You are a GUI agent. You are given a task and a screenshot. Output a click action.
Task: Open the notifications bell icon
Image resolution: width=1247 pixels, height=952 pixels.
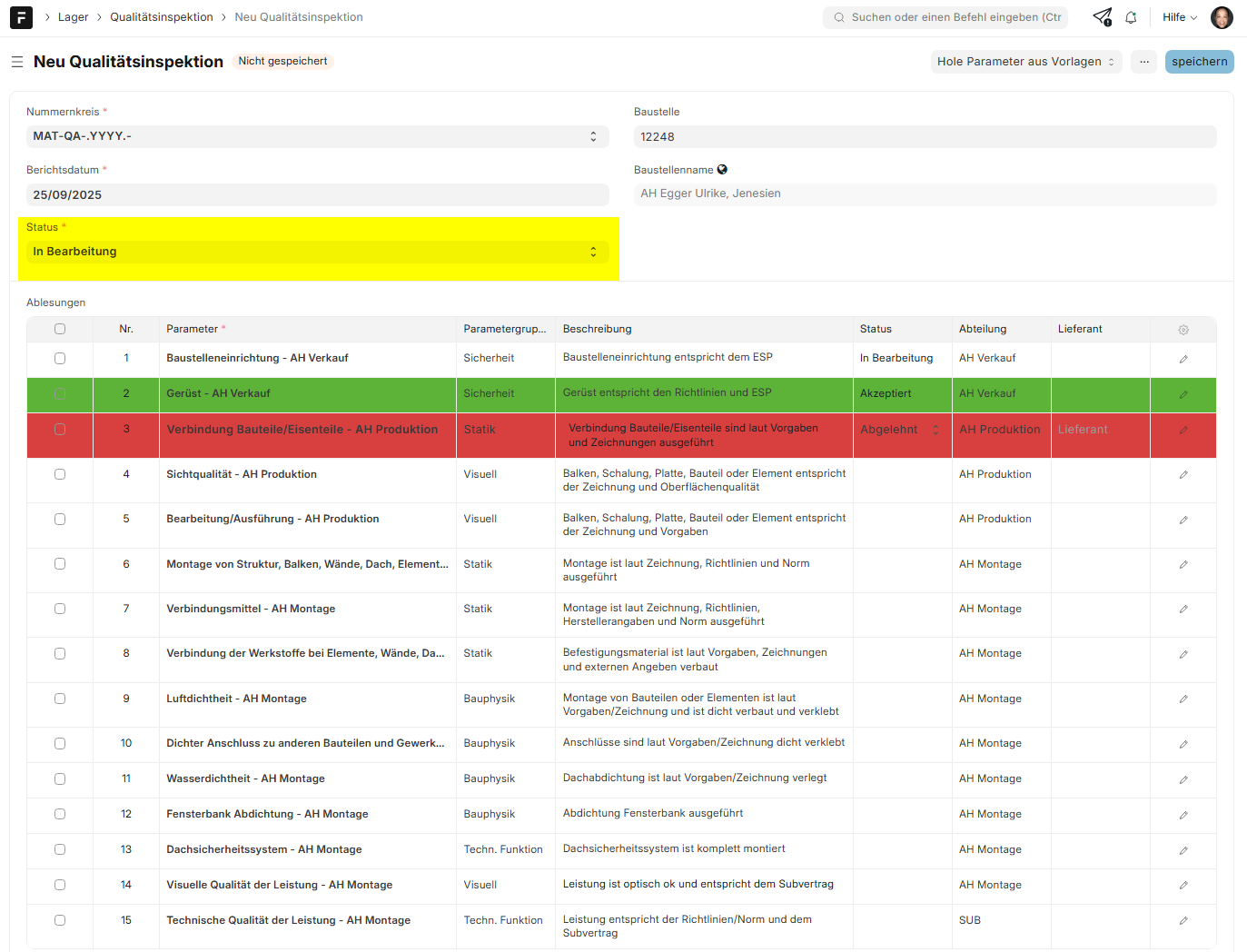[1131, 17]
